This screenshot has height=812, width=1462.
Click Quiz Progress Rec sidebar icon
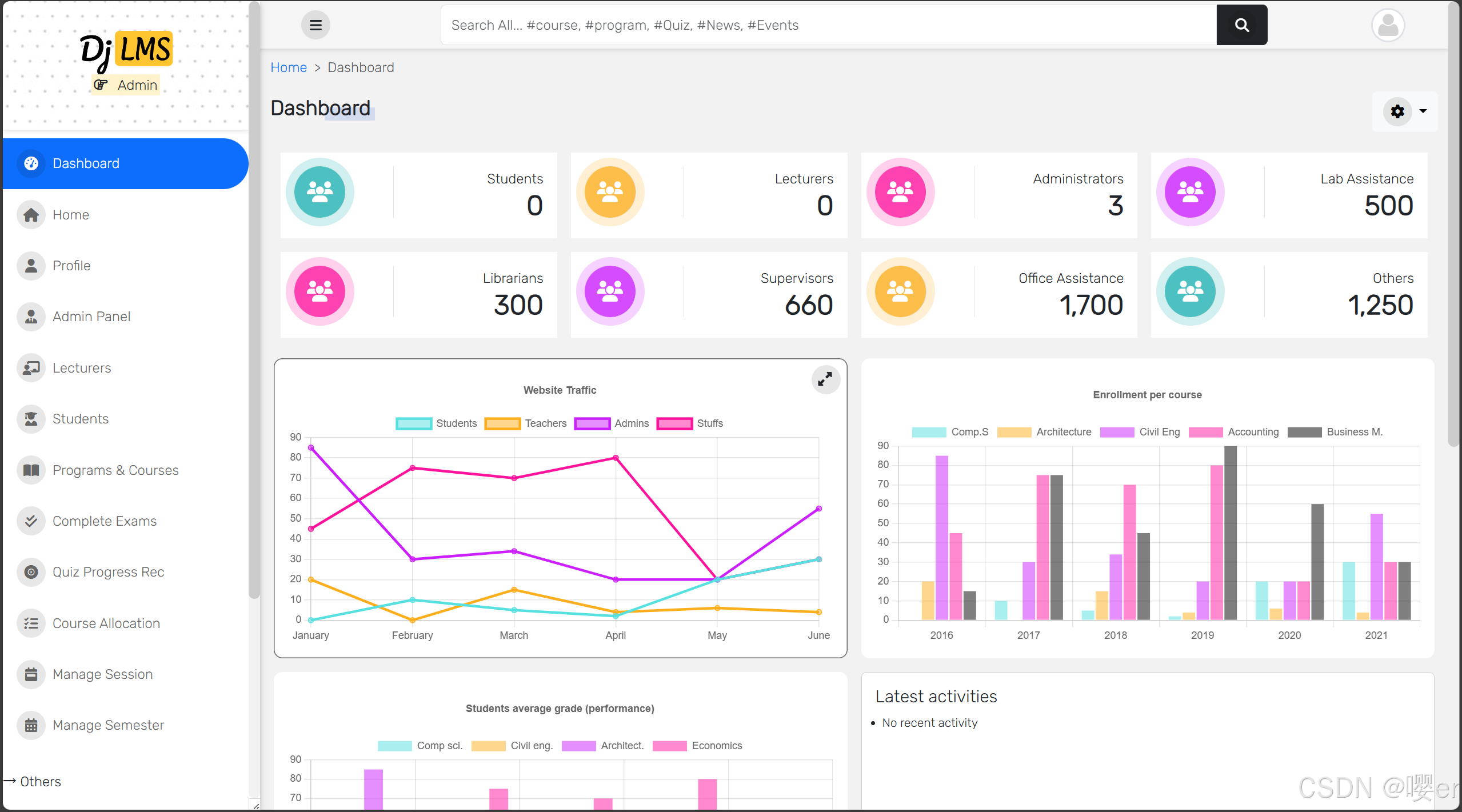click(31, 572)
